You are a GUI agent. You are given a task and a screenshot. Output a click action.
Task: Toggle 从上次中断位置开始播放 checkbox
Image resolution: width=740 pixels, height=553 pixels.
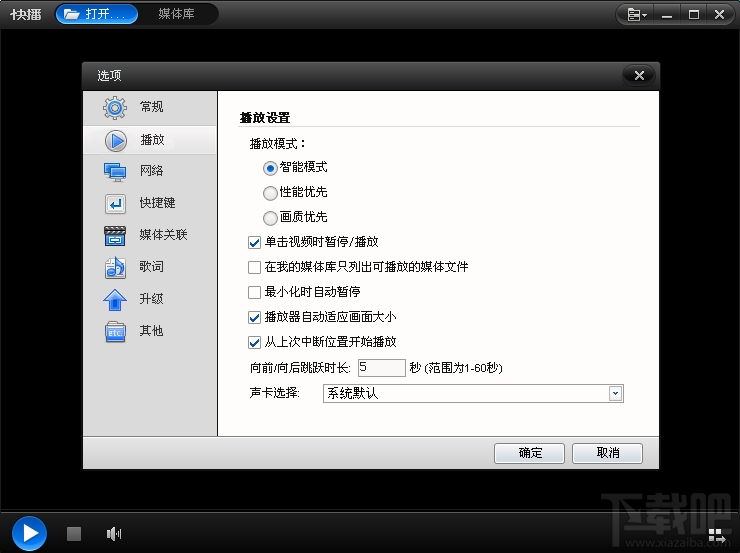(x=254, y=343)
